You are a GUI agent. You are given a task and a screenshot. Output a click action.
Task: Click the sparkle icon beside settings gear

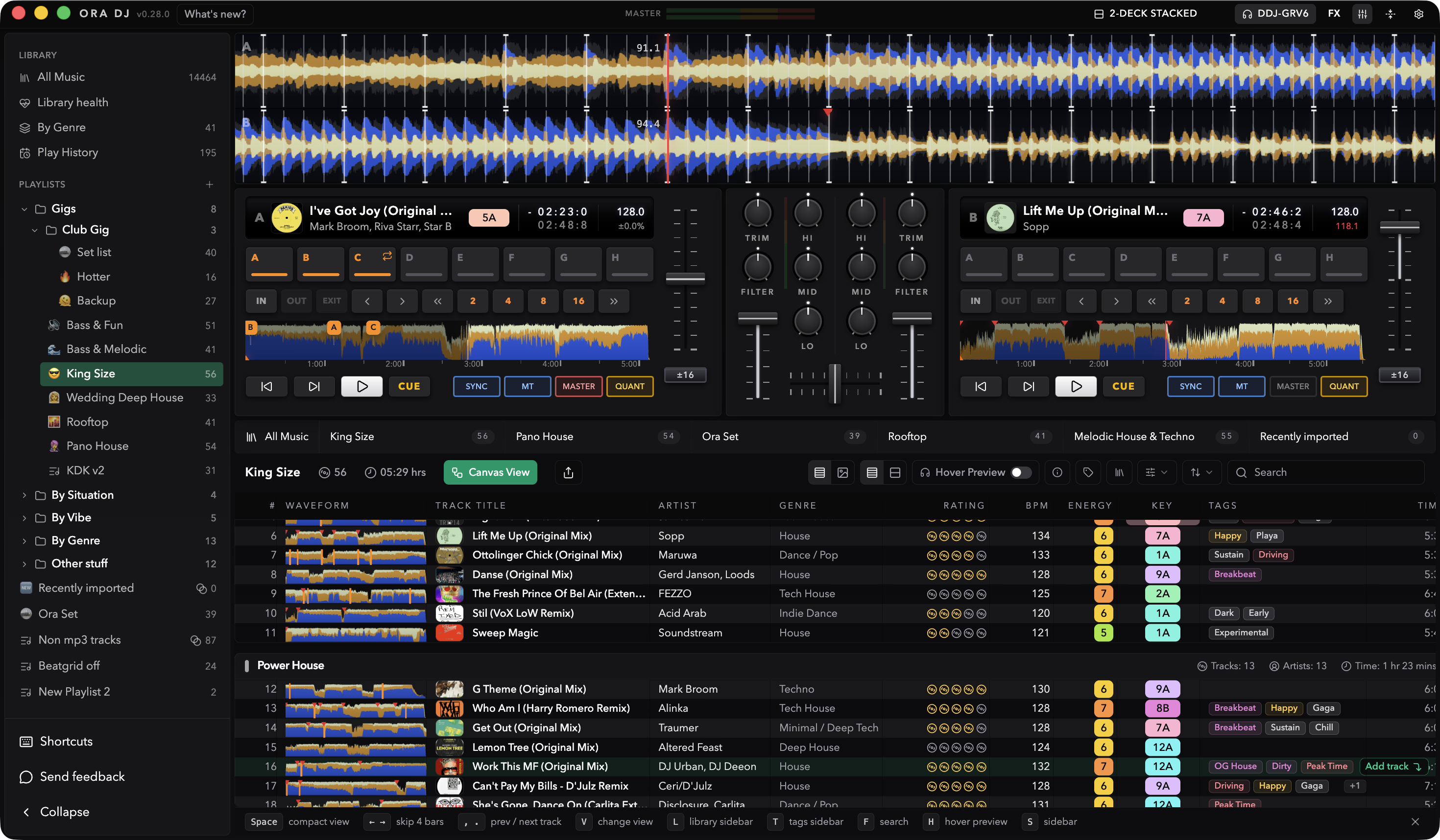click(1391, 14)
